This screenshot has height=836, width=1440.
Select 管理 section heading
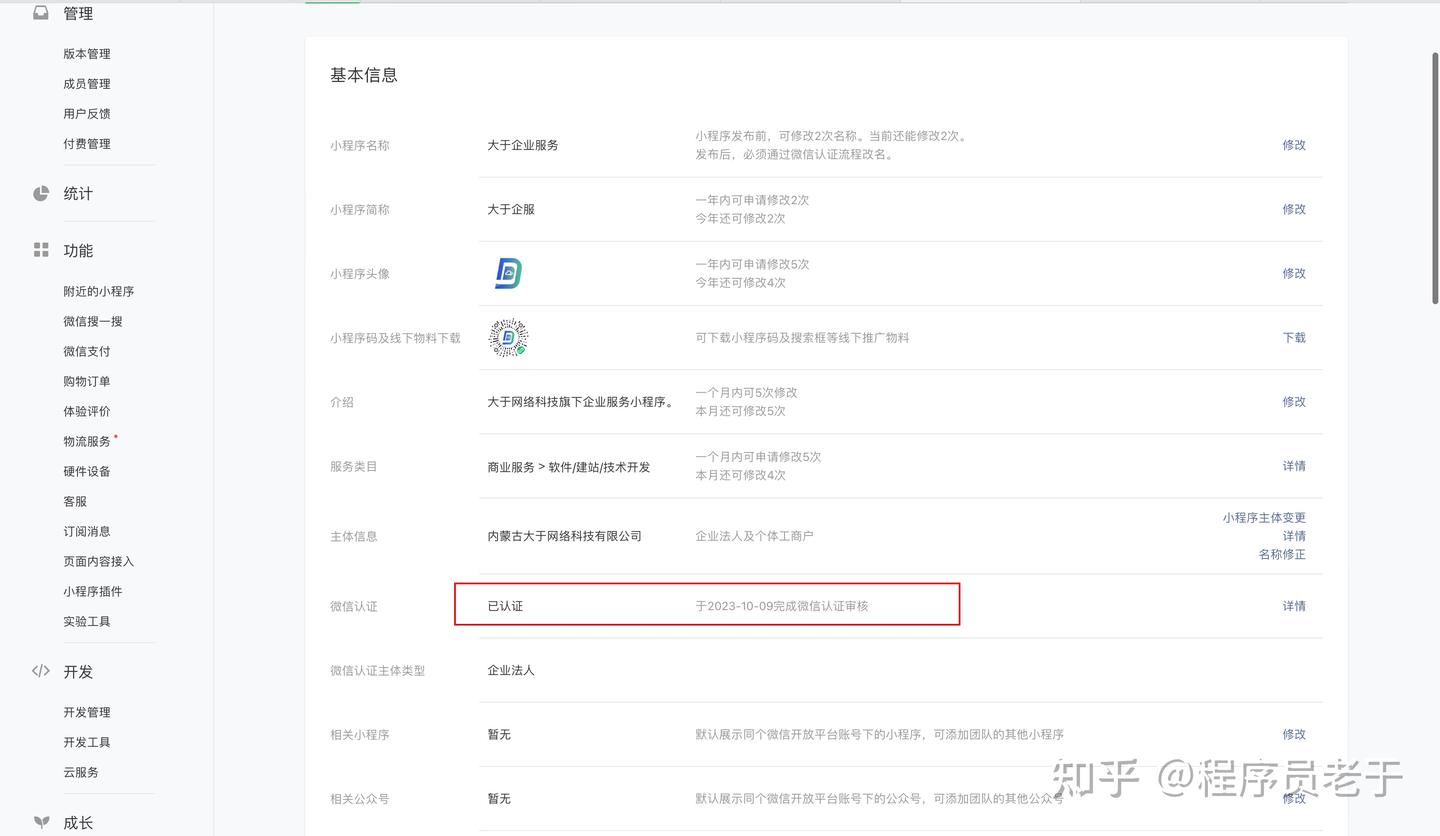[x=78, y=14]
